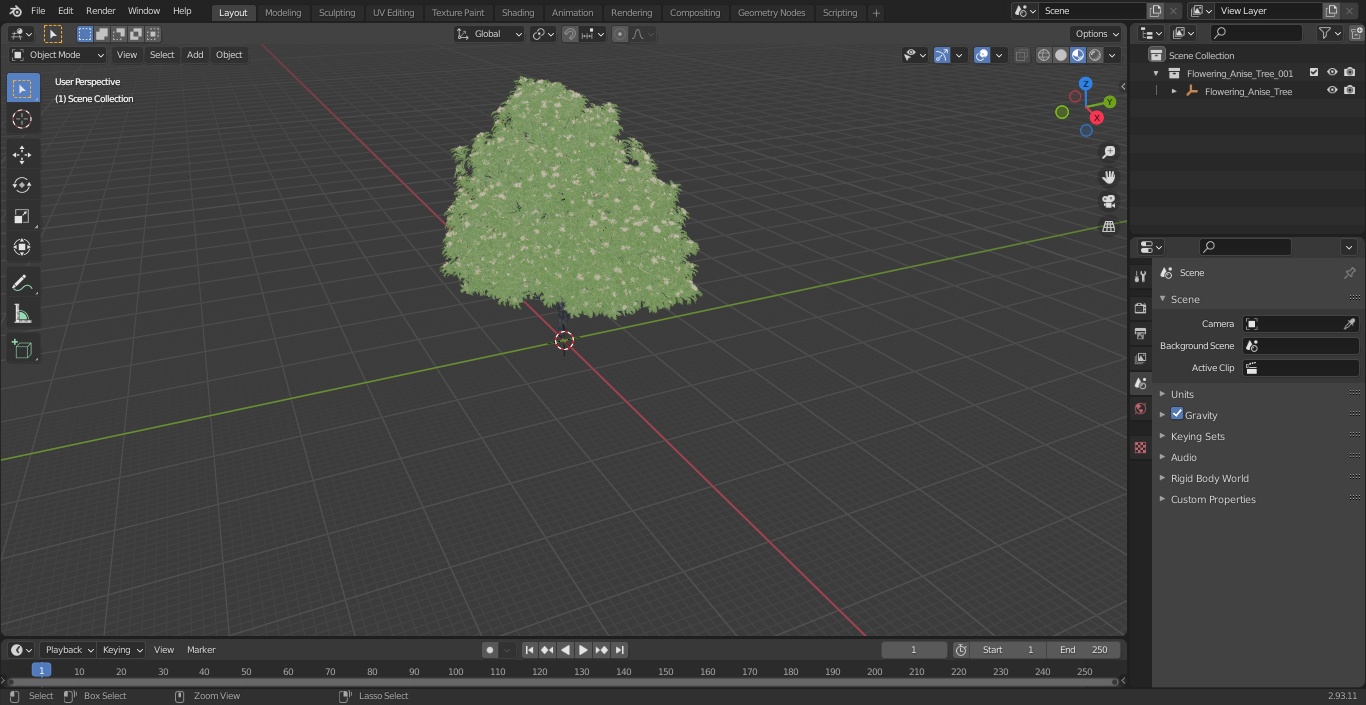This screenshot has width=1366, height=705.
Task: Exclude Flowering_Anise_Tree_001 collection checkbox
Action: [1314, 73]
